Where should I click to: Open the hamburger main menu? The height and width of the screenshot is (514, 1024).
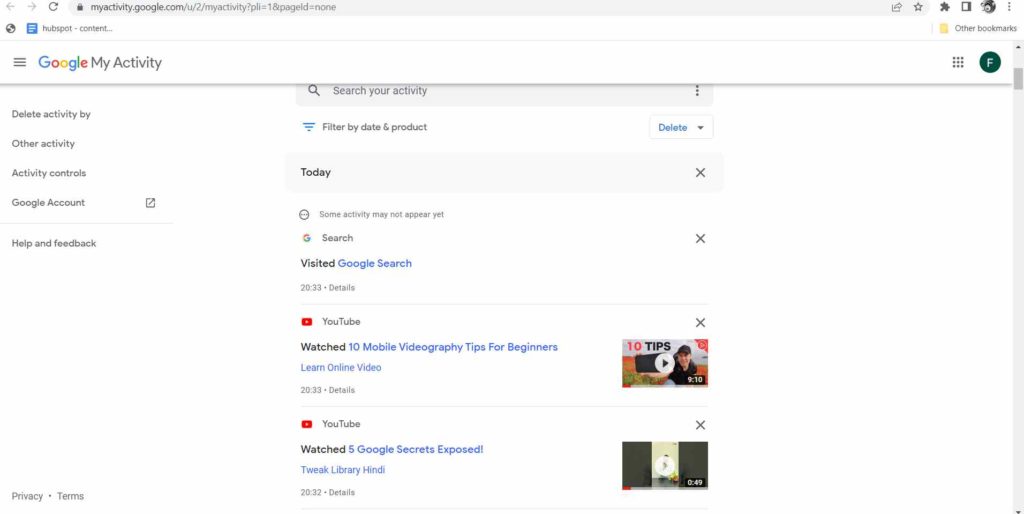tap(20, 62)
